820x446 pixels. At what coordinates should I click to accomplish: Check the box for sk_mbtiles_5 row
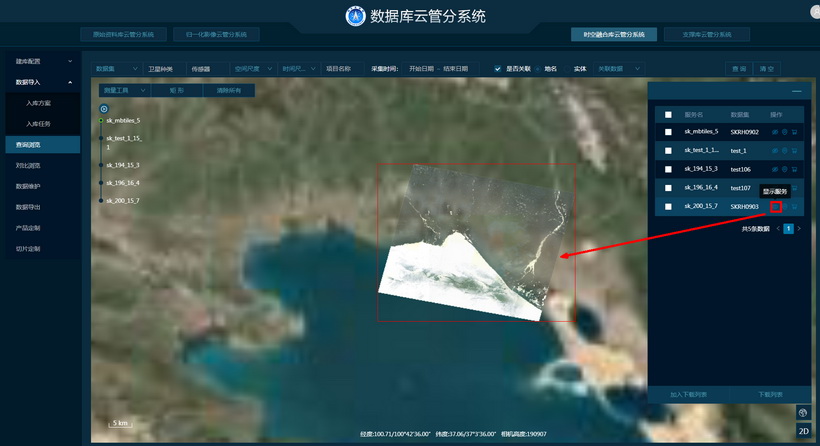(668, 132)
